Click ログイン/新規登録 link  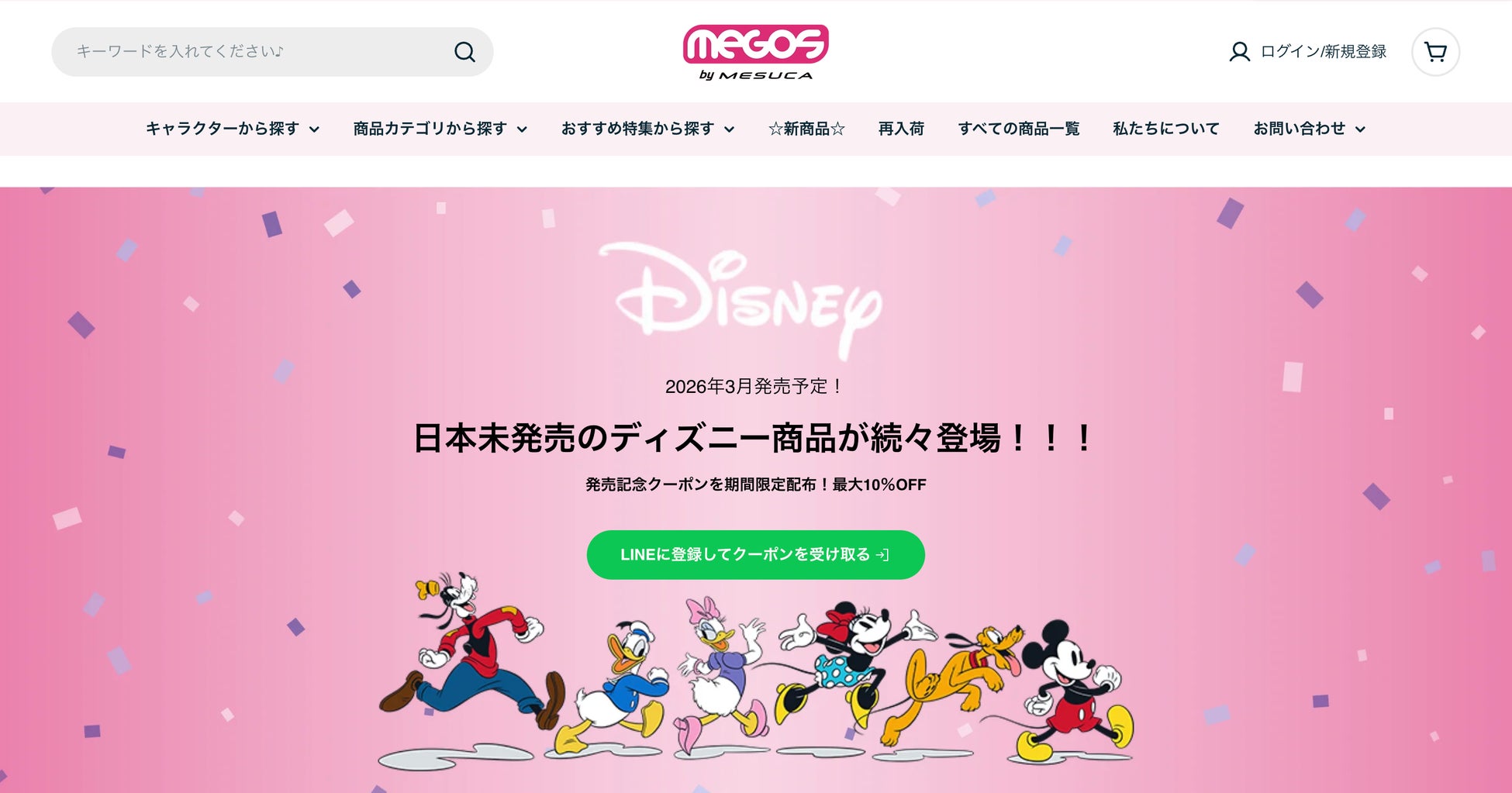pos(1323,52)
